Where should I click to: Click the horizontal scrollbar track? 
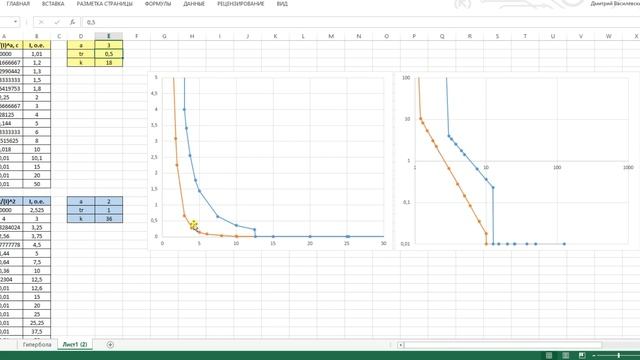tap(502, 345)
